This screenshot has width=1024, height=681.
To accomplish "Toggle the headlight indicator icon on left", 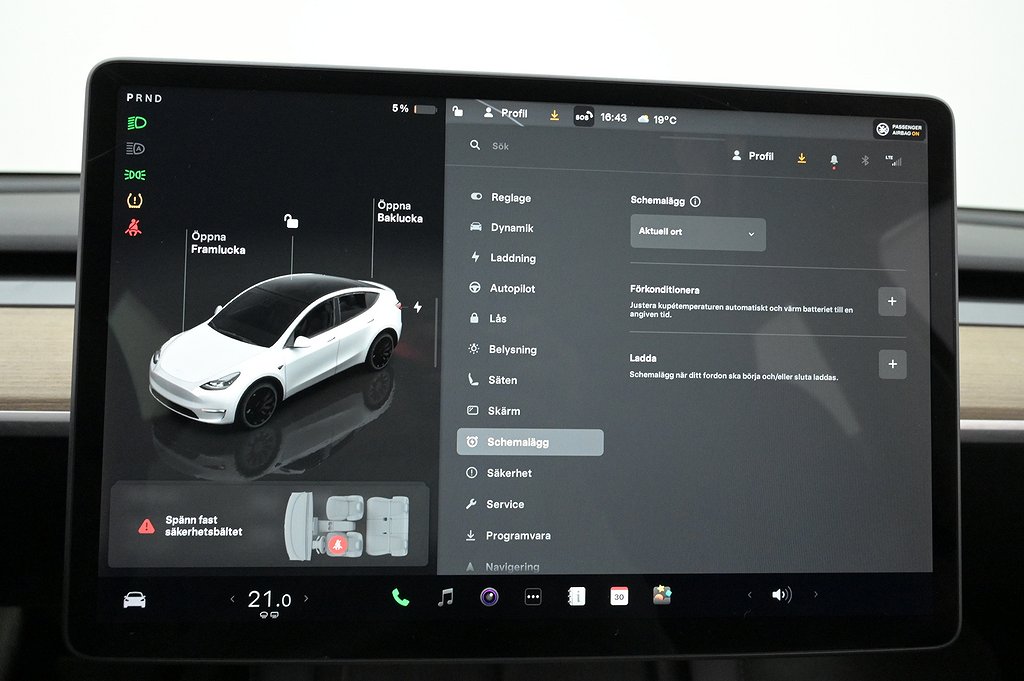I will coord(135,123).
